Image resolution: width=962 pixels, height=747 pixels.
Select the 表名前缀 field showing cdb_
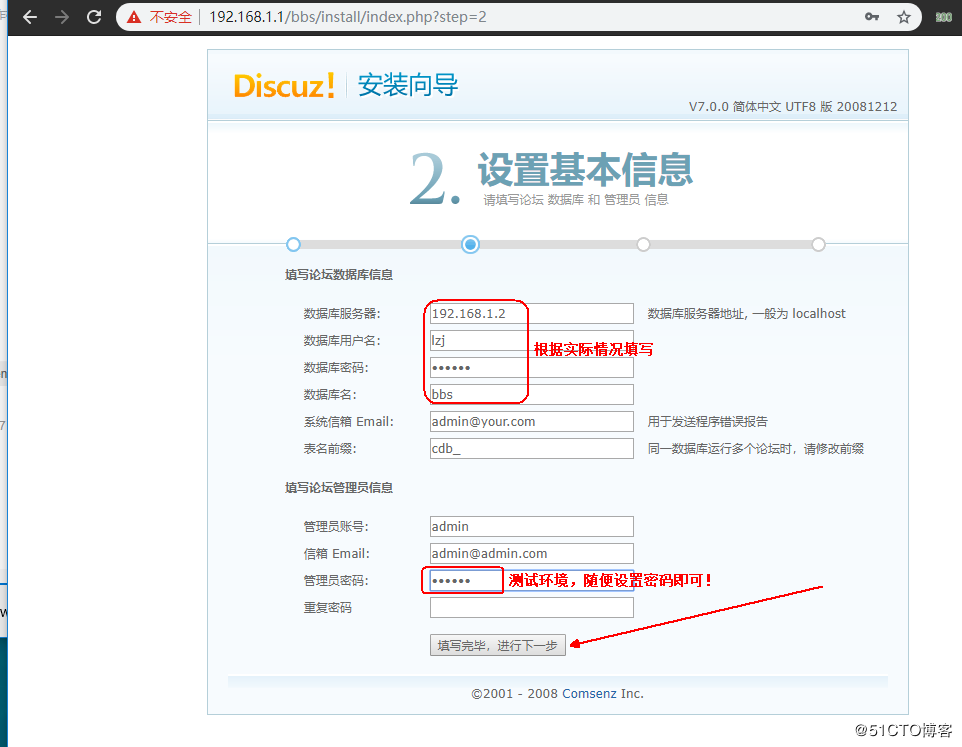531,448
